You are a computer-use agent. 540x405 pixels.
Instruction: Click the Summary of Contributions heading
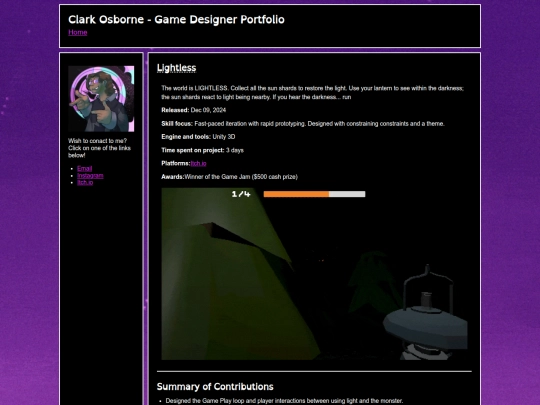(x=215, y=387)
